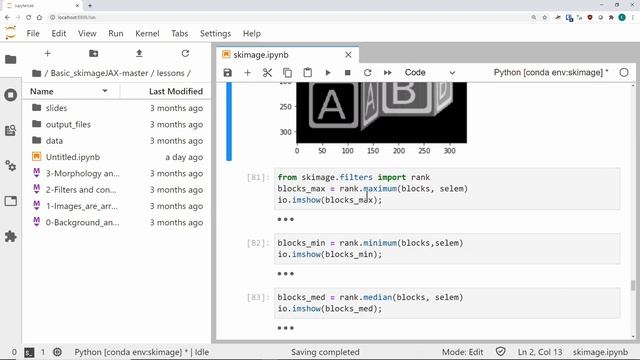Open the Extension Manager puzzle icon
Screen dimensions: 640x360
[x=11, y=236]
